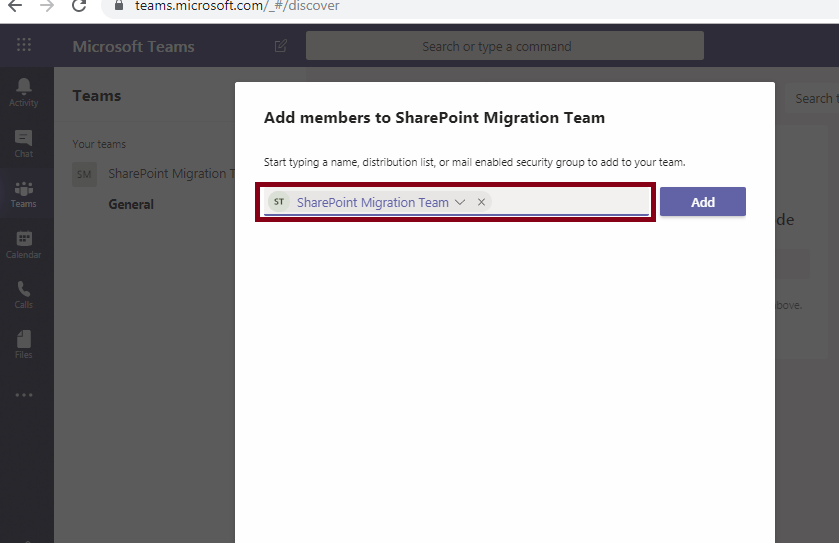839x543 pixels.
Task: Click the SharePoint Migration Team chip name
Action: (x=372, y=202)
